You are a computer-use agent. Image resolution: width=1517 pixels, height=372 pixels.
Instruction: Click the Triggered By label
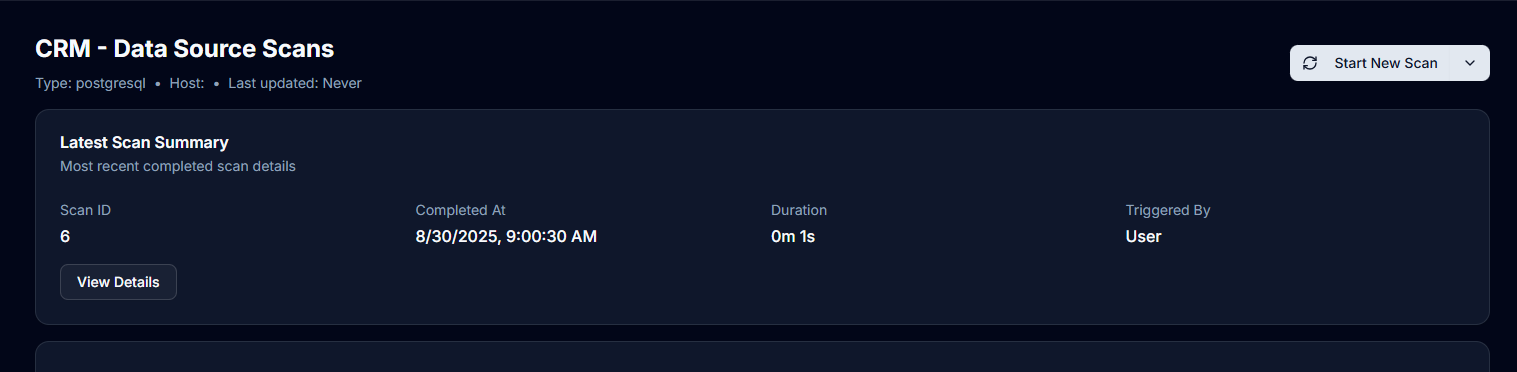click(1168, 210)
